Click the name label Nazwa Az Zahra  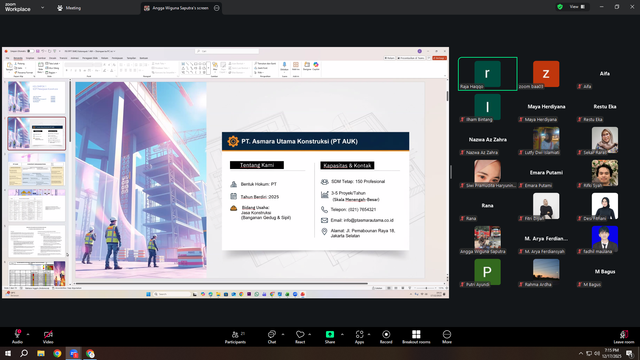click(x=488, y=140)
